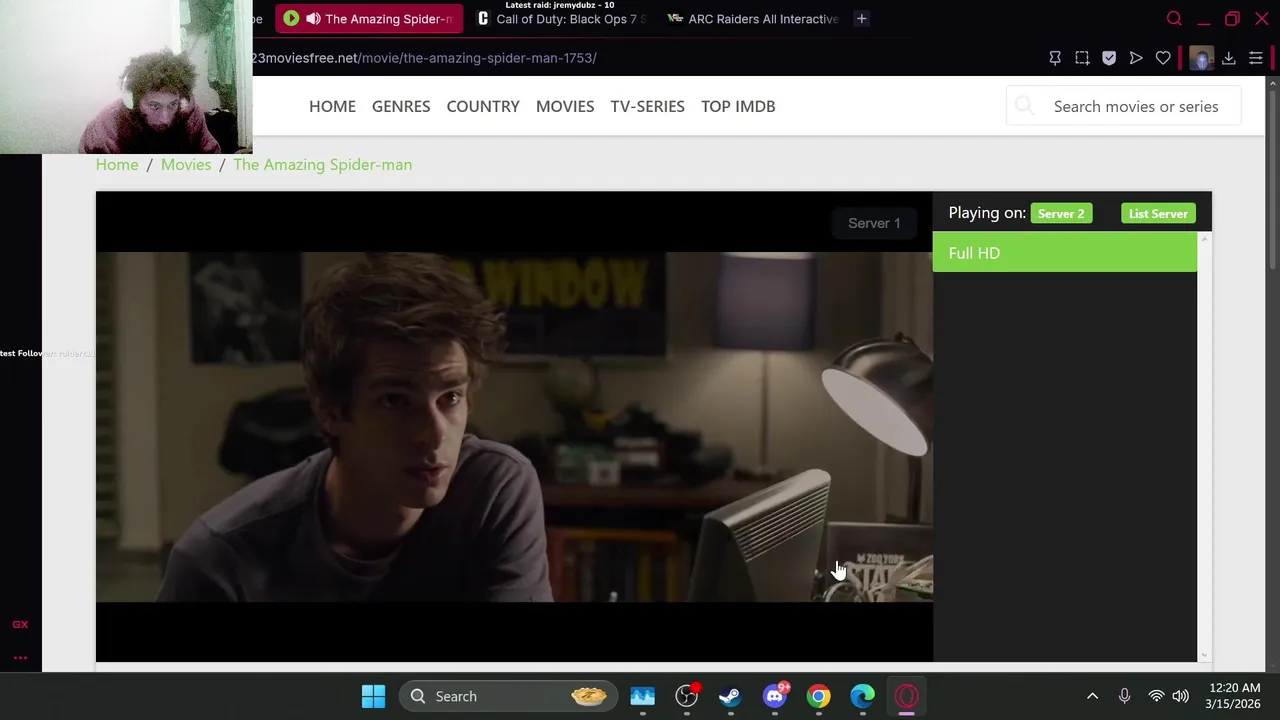Open Discord from the taskbar
This screenshot has width=1280, height=720.
pyautogui.click(x=775, y=696)
